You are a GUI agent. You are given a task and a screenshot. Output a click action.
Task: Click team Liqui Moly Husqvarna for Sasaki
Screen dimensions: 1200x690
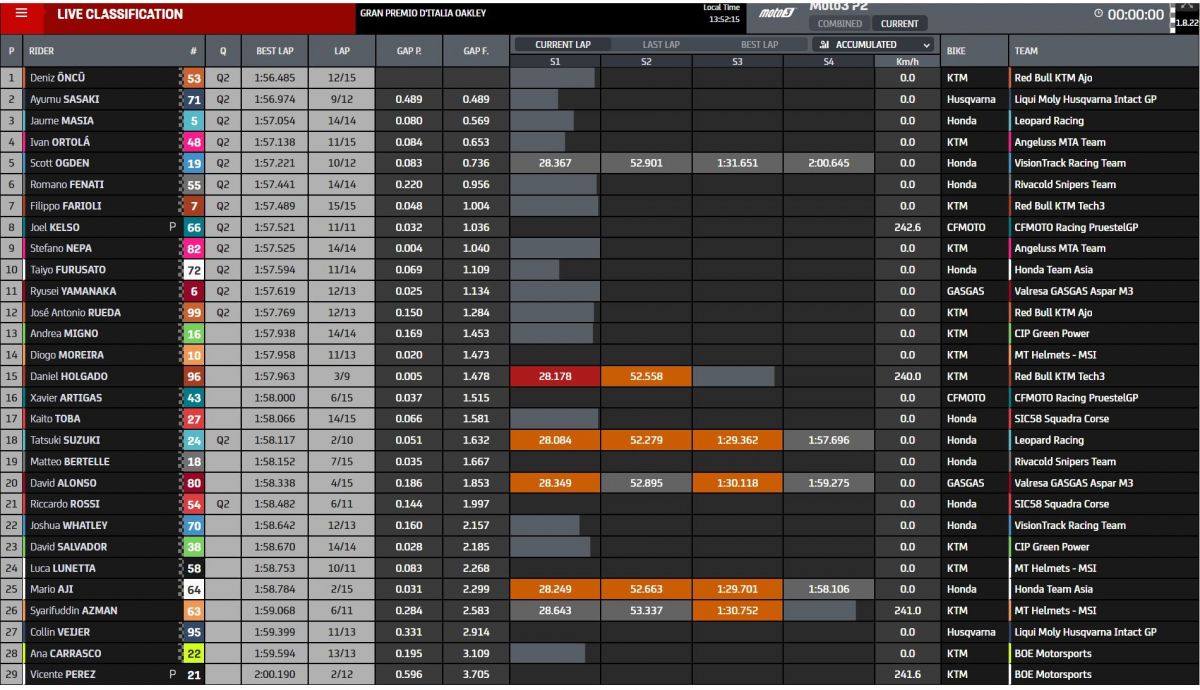(1085, 99)
